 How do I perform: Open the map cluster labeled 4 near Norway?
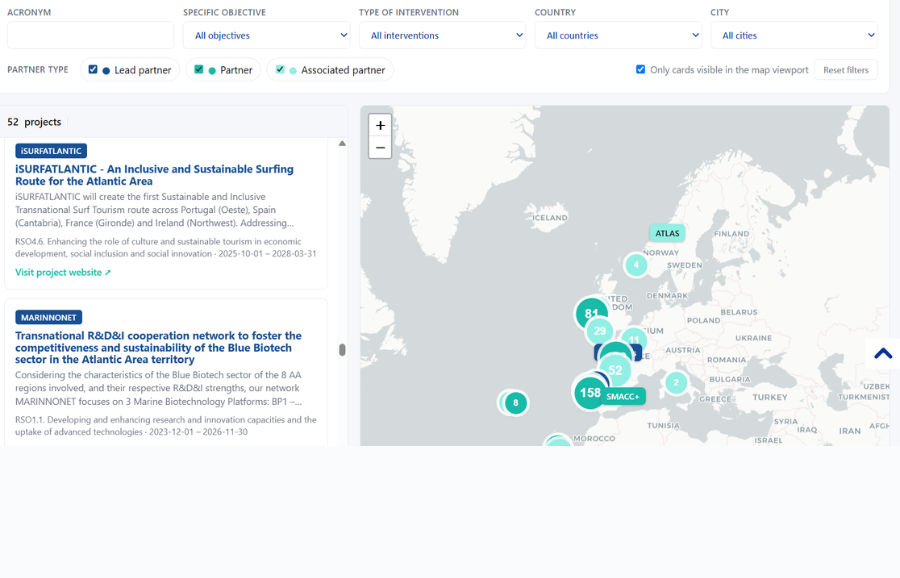pyautogui.click(x=636, y=265)
